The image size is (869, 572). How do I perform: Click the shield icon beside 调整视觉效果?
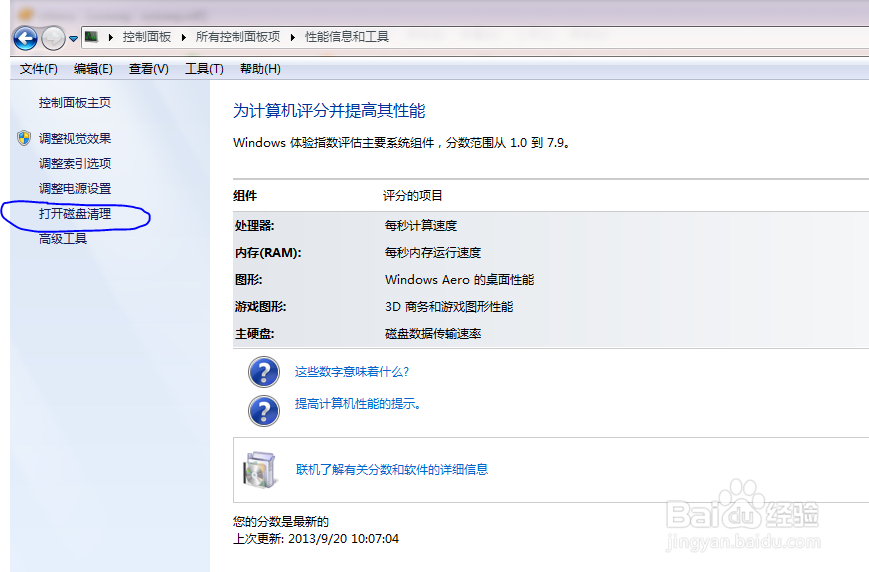tap(24, 138)
